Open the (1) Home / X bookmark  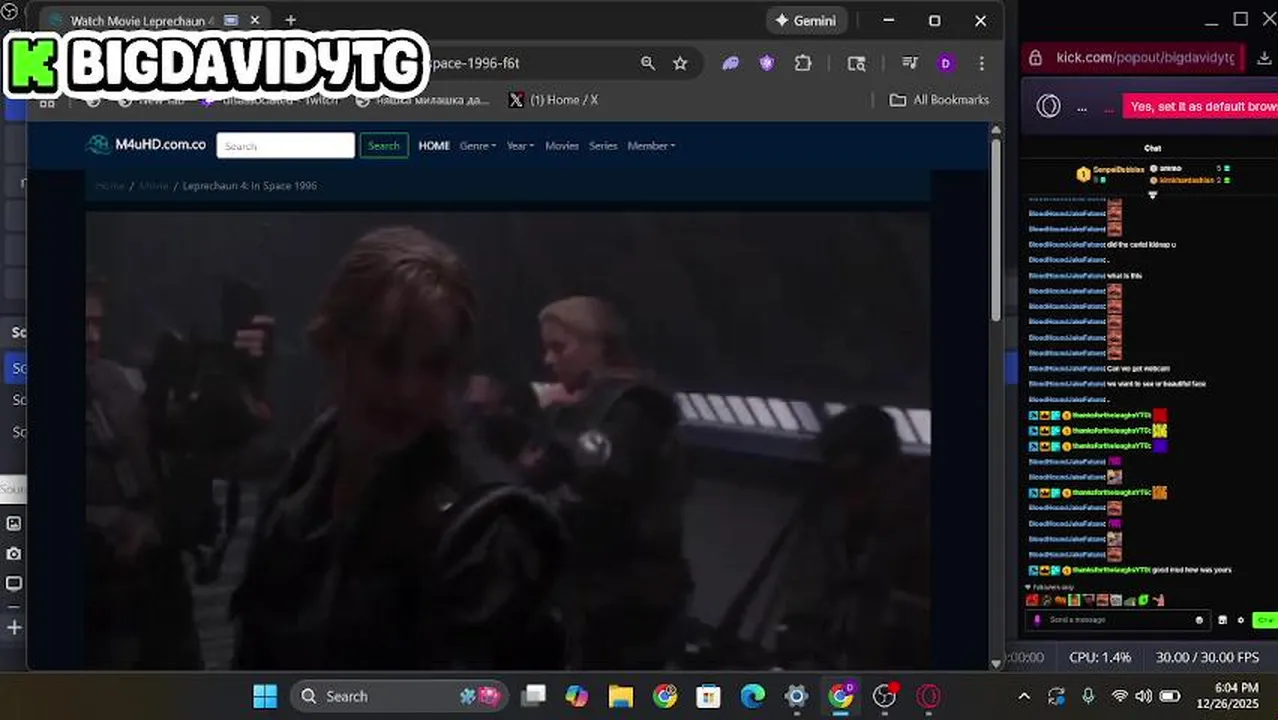(x=553, y=100)
